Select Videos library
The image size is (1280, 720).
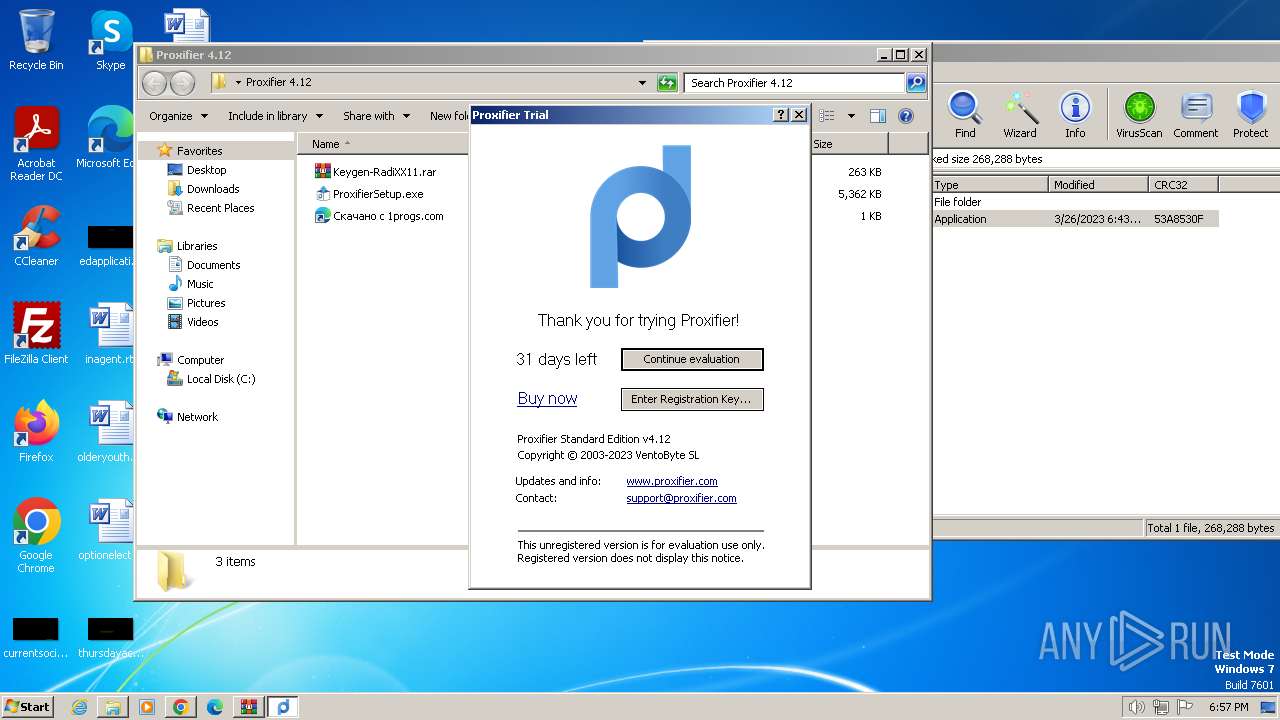202,322
